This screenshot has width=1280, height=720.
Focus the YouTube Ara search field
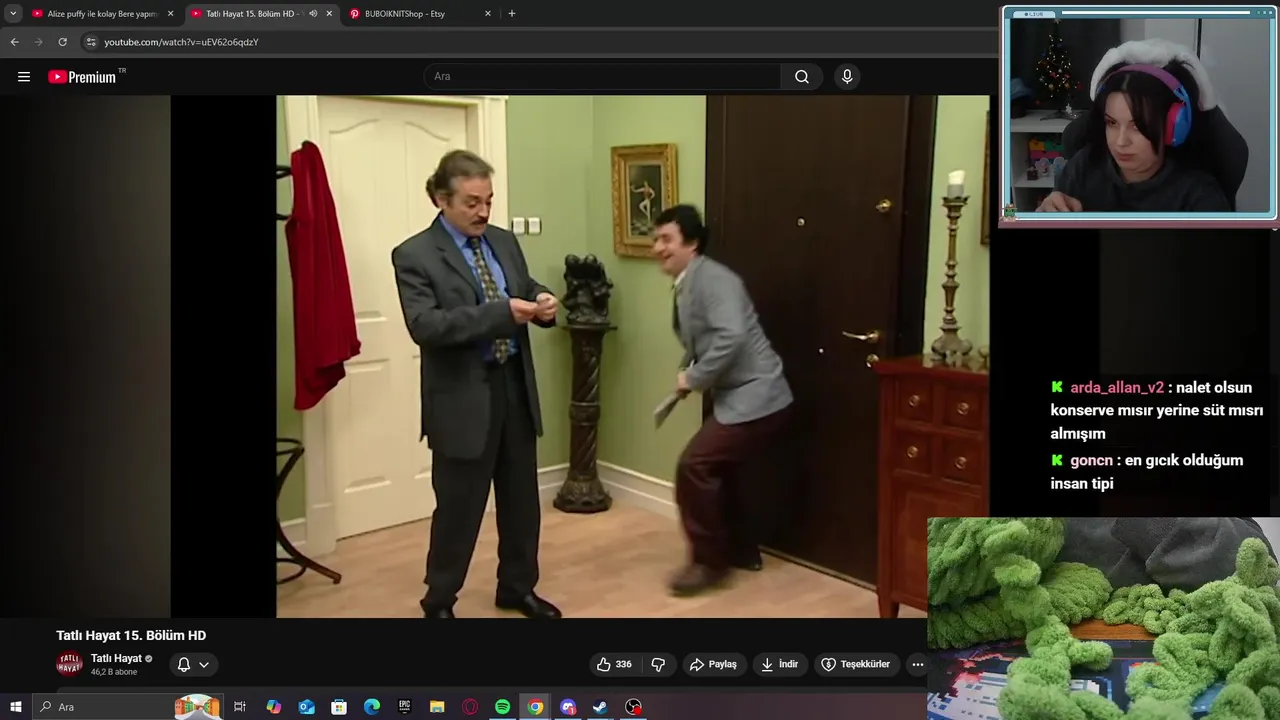coord(603,77)
